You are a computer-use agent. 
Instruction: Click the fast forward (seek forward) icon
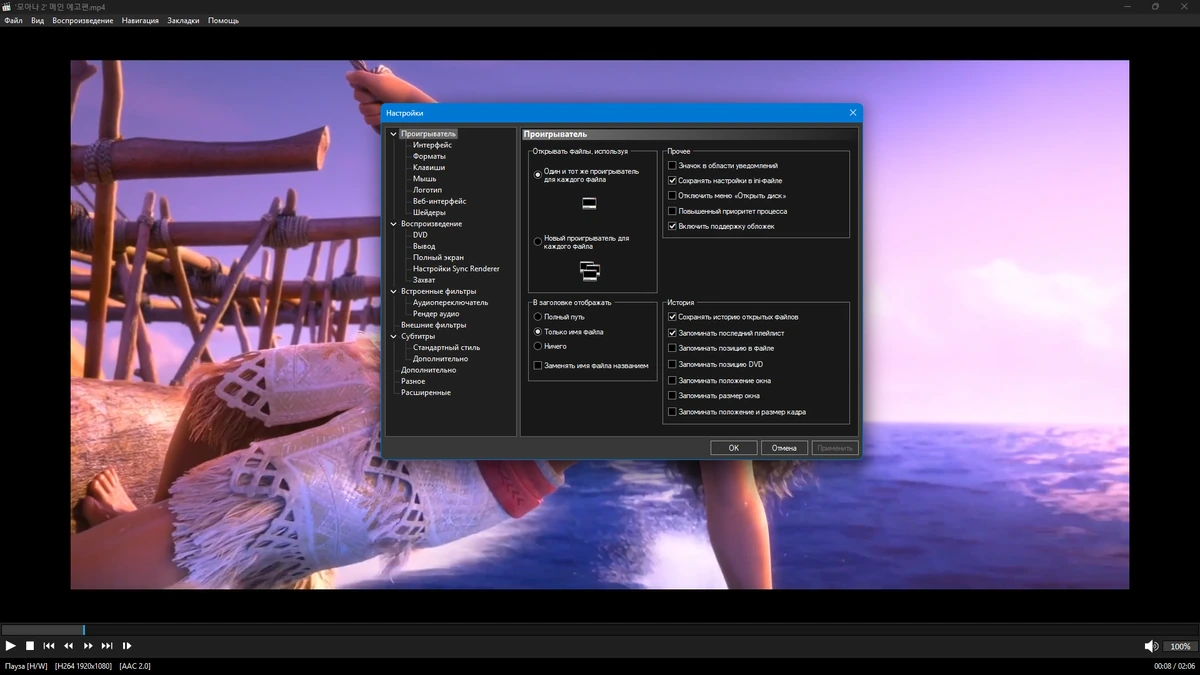88,646
